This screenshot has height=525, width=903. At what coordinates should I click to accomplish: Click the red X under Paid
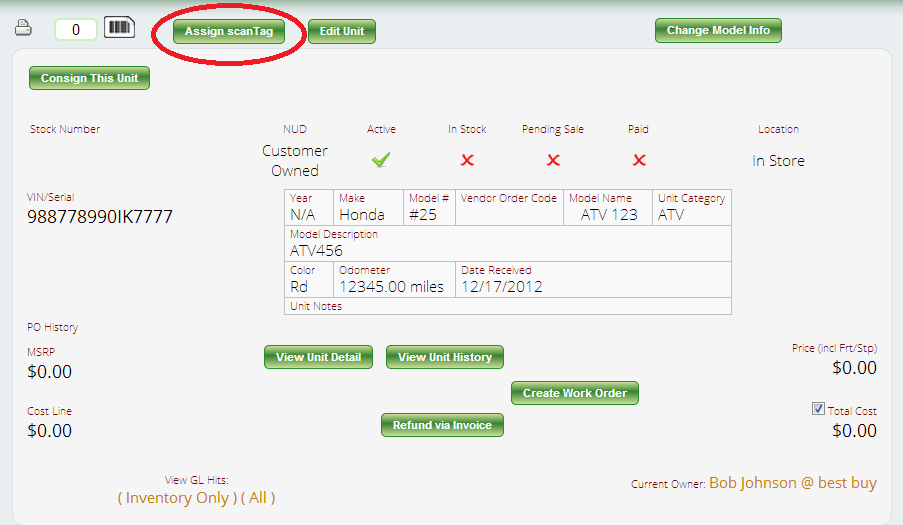[639, 160]
